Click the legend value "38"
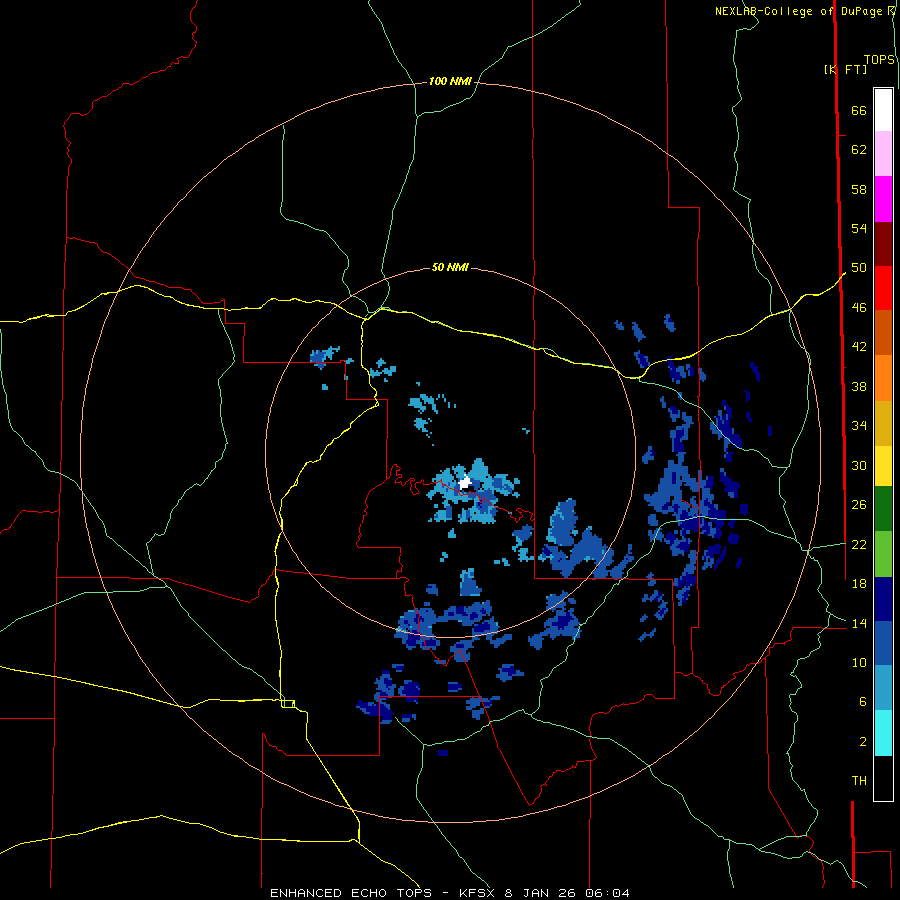This screenshot has width=900, height=900. [859, 386]
